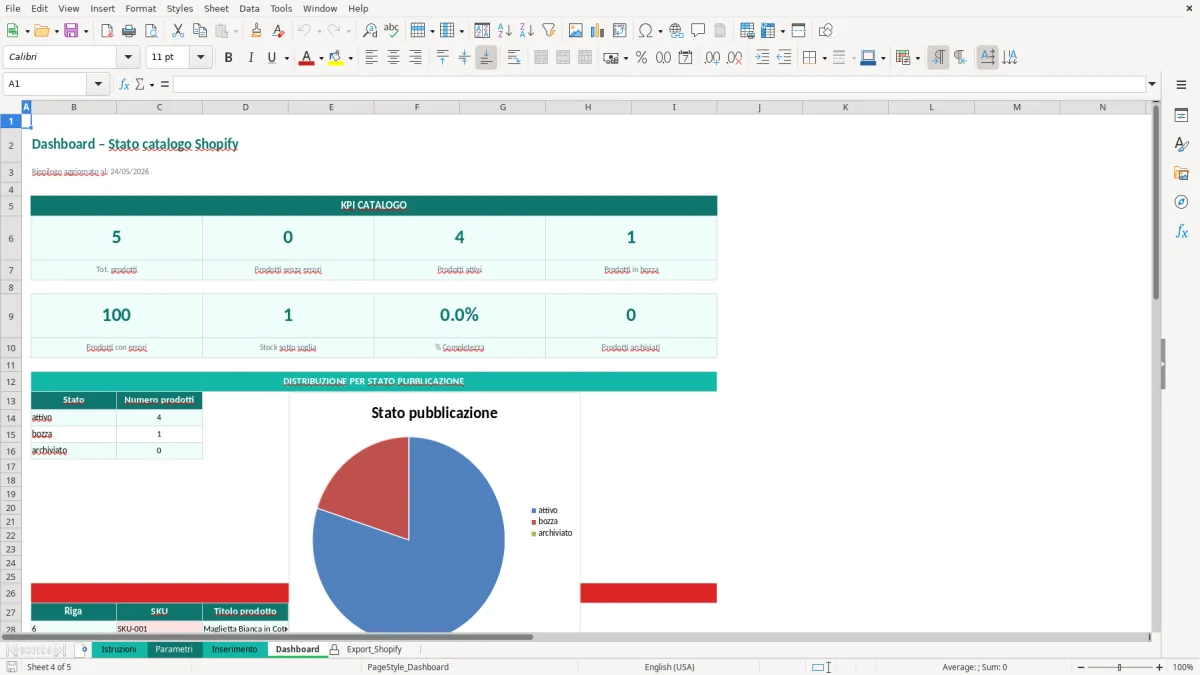Click the Clone Formatting paintbrush
1200x675 pixels.
click(257, 31)
